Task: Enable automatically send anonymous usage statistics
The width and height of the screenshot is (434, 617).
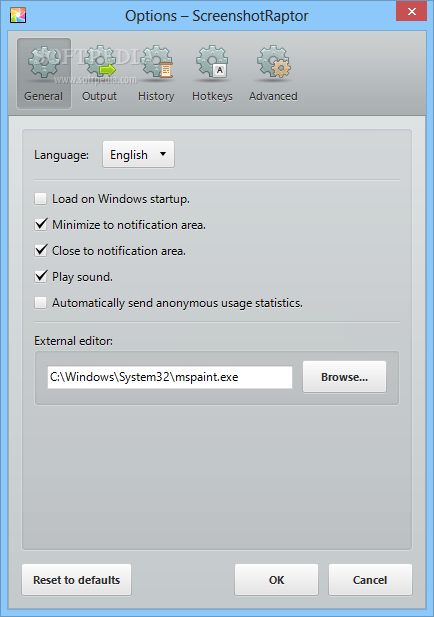Action: pyautogui.click(x=41, y=303)
